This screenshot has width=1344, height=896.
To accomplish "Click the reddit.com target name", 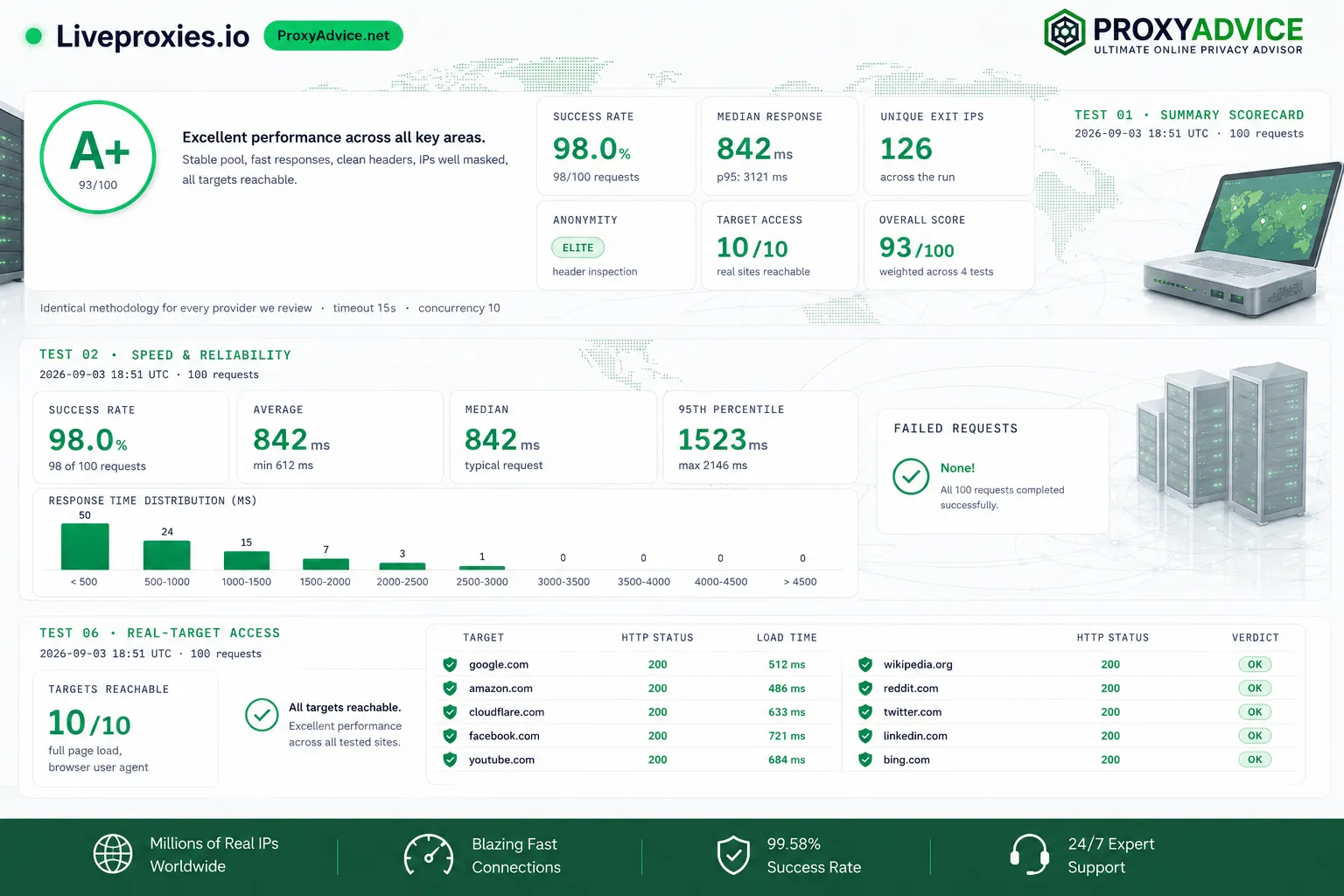I will pos(911,688).
